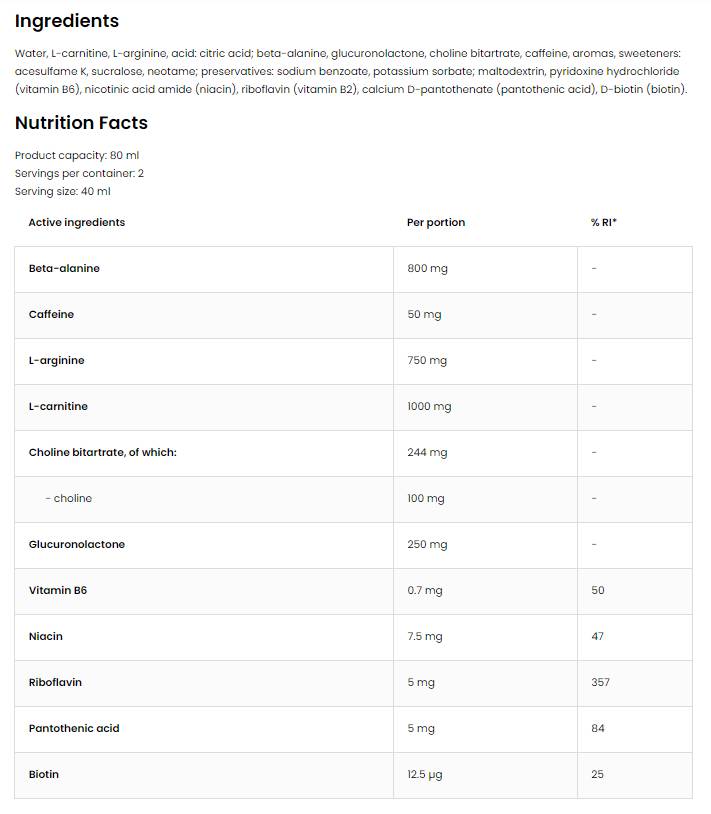Click the Riboflavin RI value 357
This screenshot has height=814, width=711.
coord(600,682)
